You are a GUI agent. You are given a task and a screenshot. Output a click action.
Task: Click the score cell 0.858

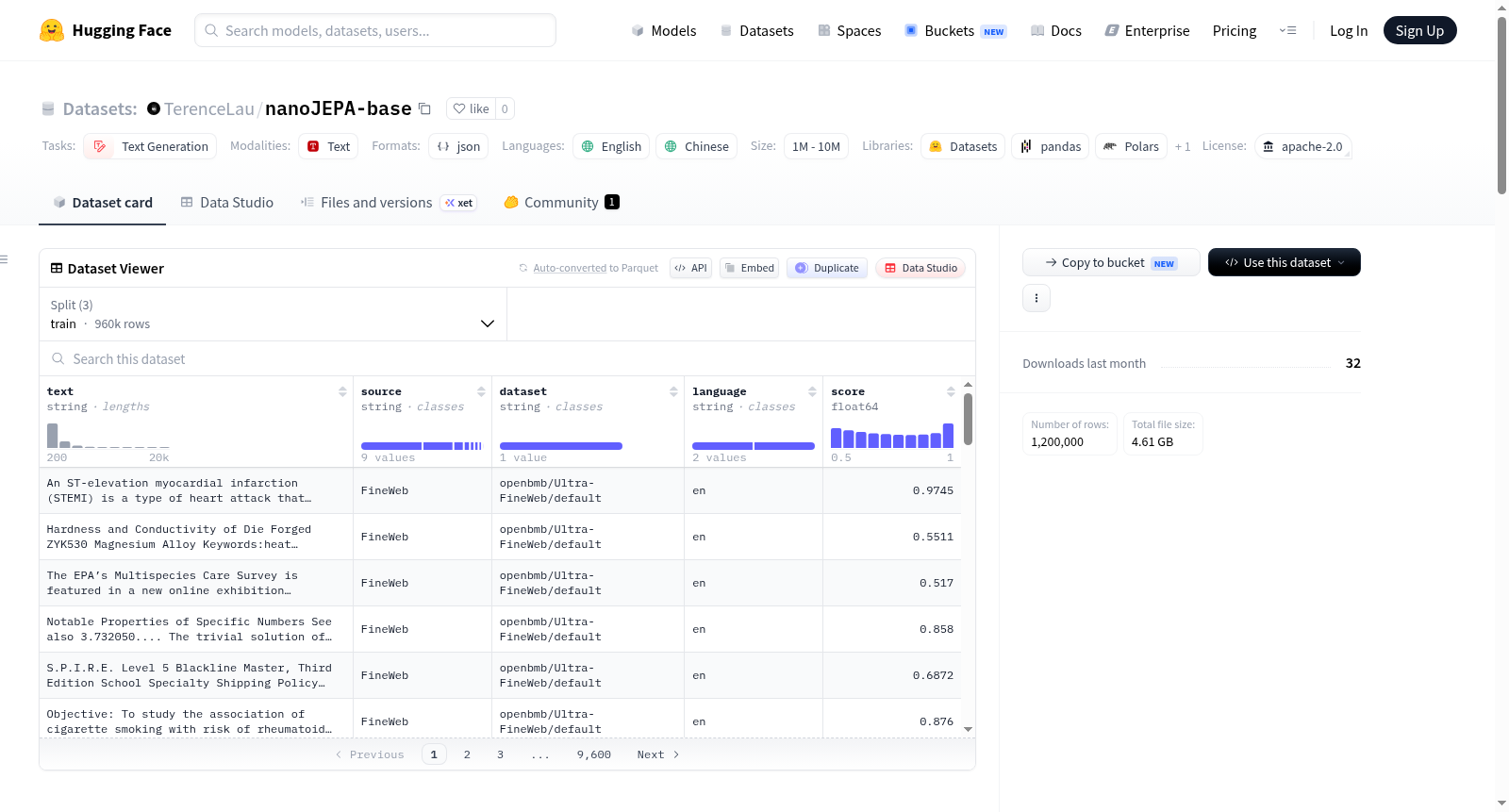pos(937,629)
